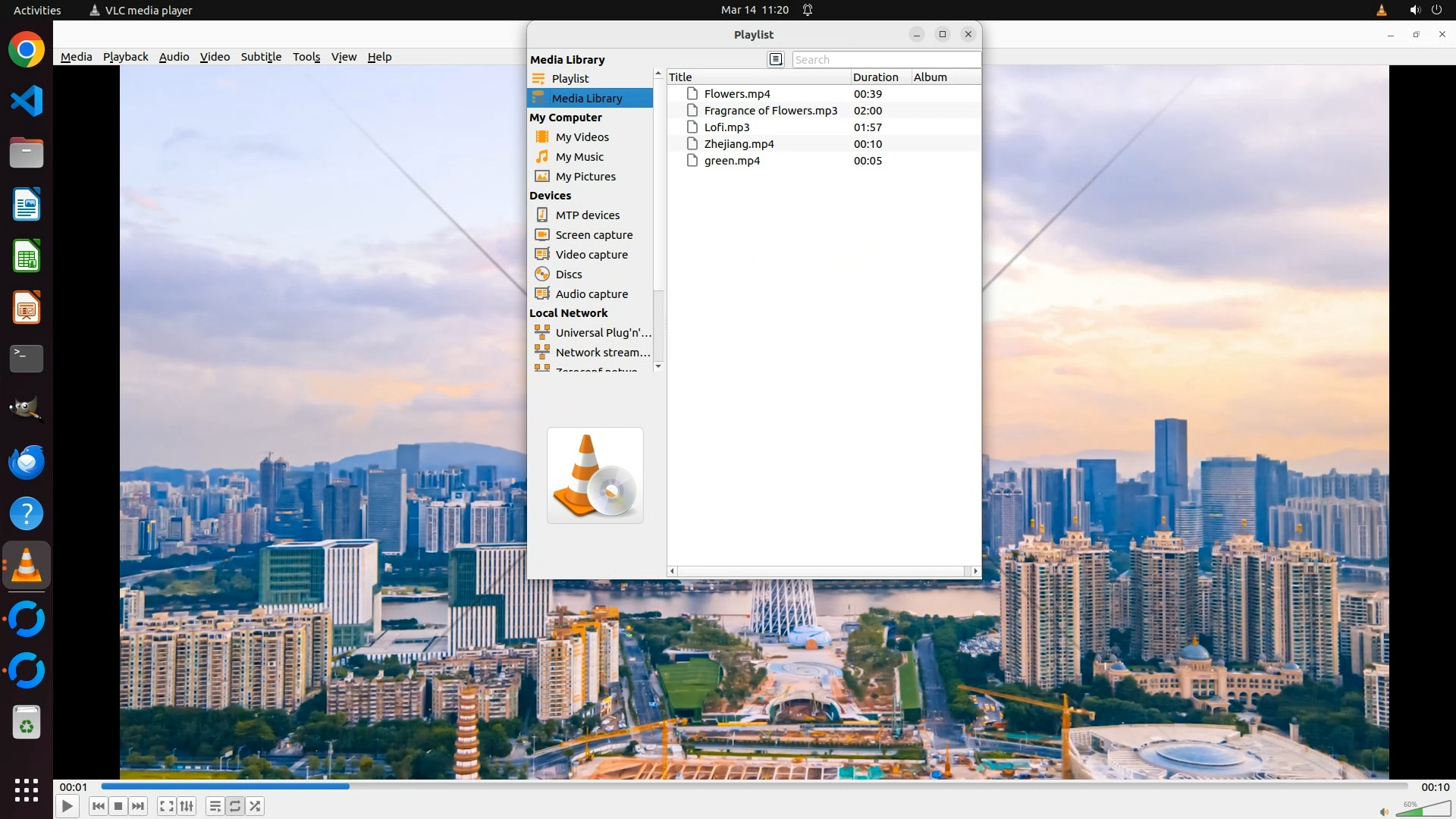Toggle the loop repeat mode
Viewport: 1456px width, 819px height.
point(235,806)
